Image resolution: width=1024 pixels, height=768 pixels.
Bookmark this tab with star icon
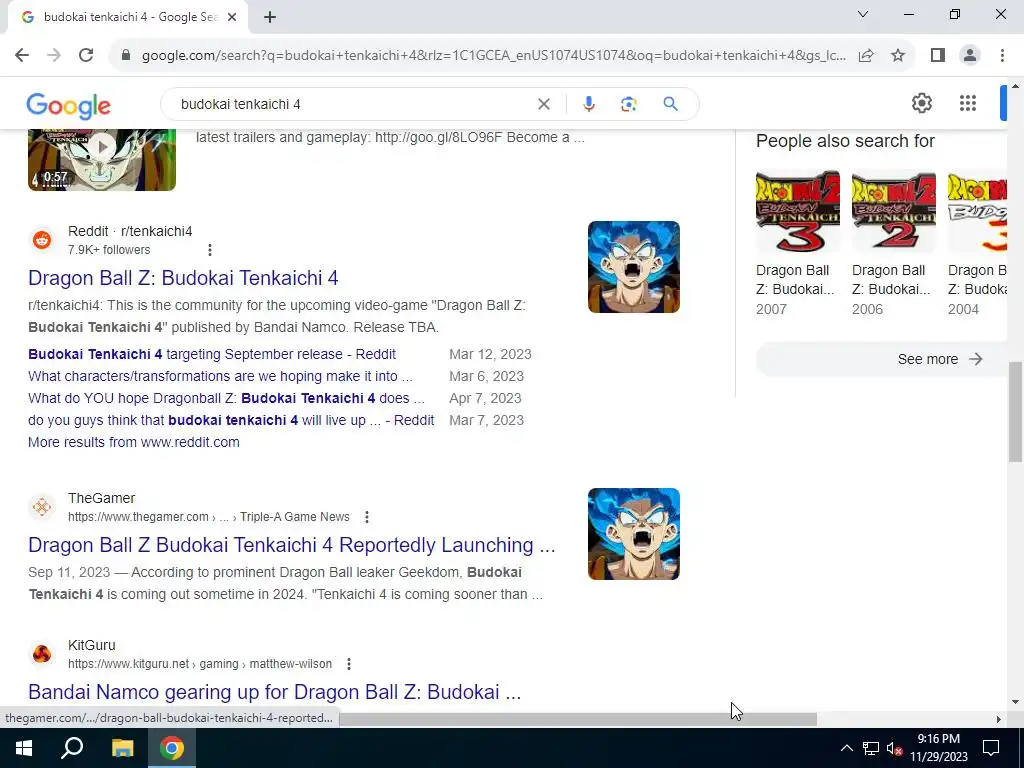[x=898, y=56]
